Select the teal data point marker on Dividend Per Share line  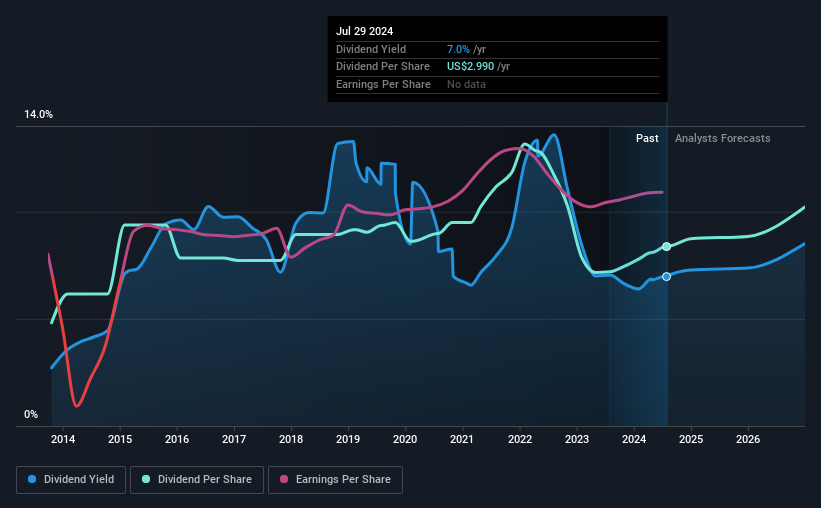[x=666, y=247]
